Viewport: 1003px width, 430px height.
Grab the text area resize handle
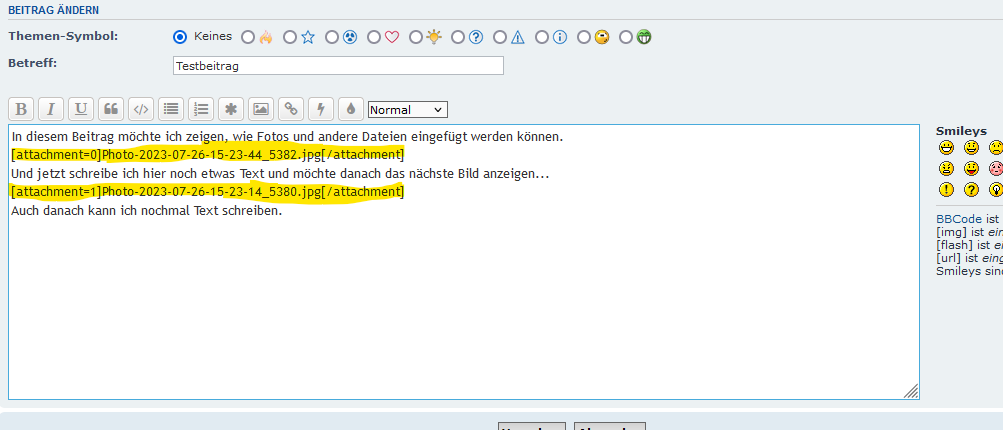point(911,392)
